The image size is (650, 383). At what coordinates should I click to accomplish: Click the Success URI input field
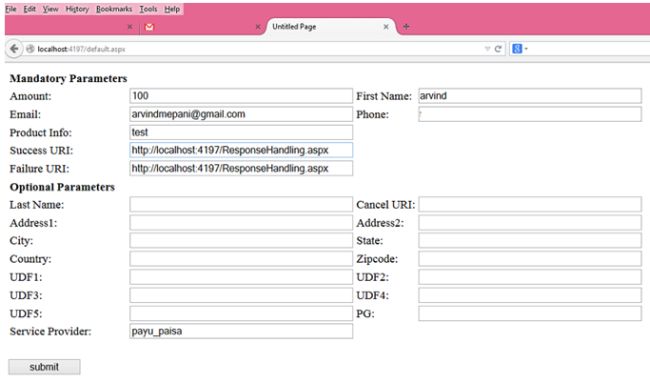click(x=241, y=150)
